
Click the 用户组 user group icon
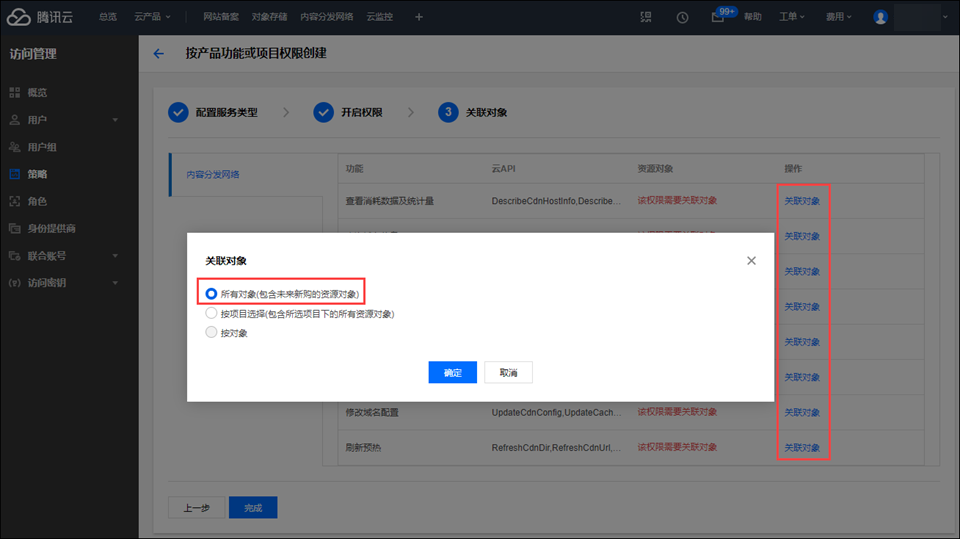coord(15,147)
